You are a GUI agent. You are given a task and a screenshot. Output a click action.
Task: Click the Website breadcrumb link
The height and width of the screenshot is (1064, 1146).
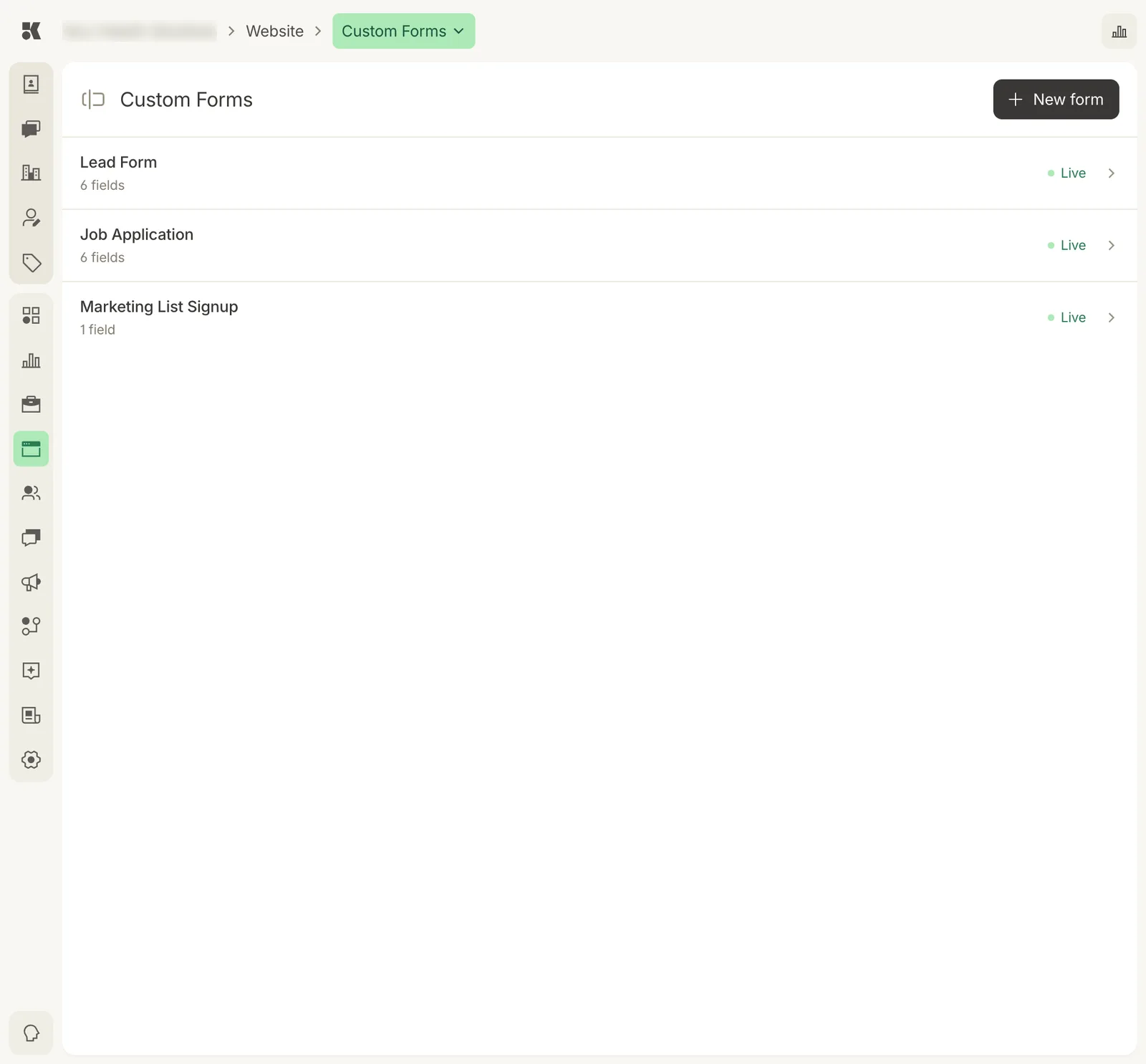[x=274, y=31]
